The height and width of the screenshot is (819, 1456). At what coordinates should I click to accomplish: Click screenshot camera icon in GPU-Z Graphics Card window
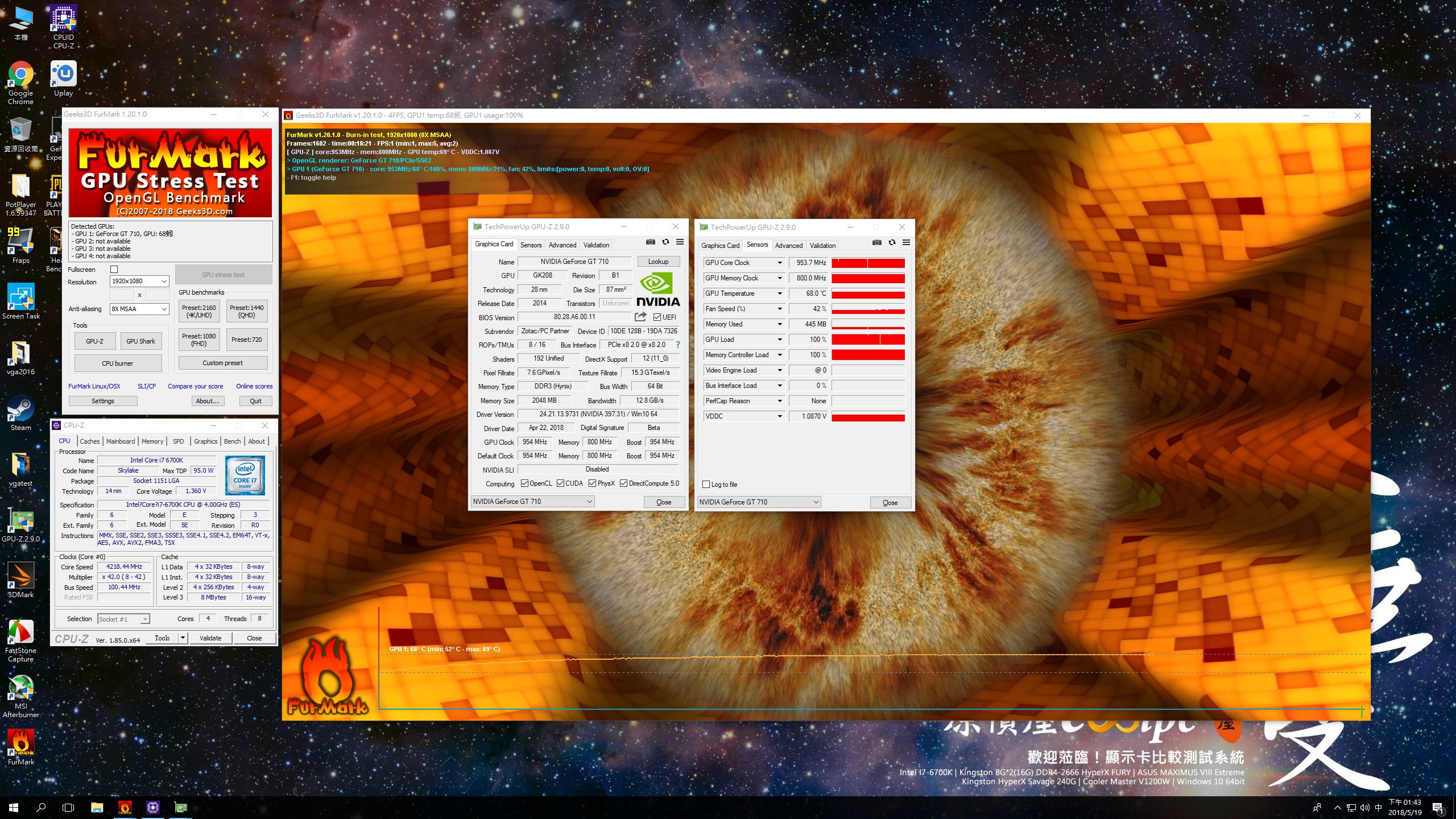coord(651,242)
